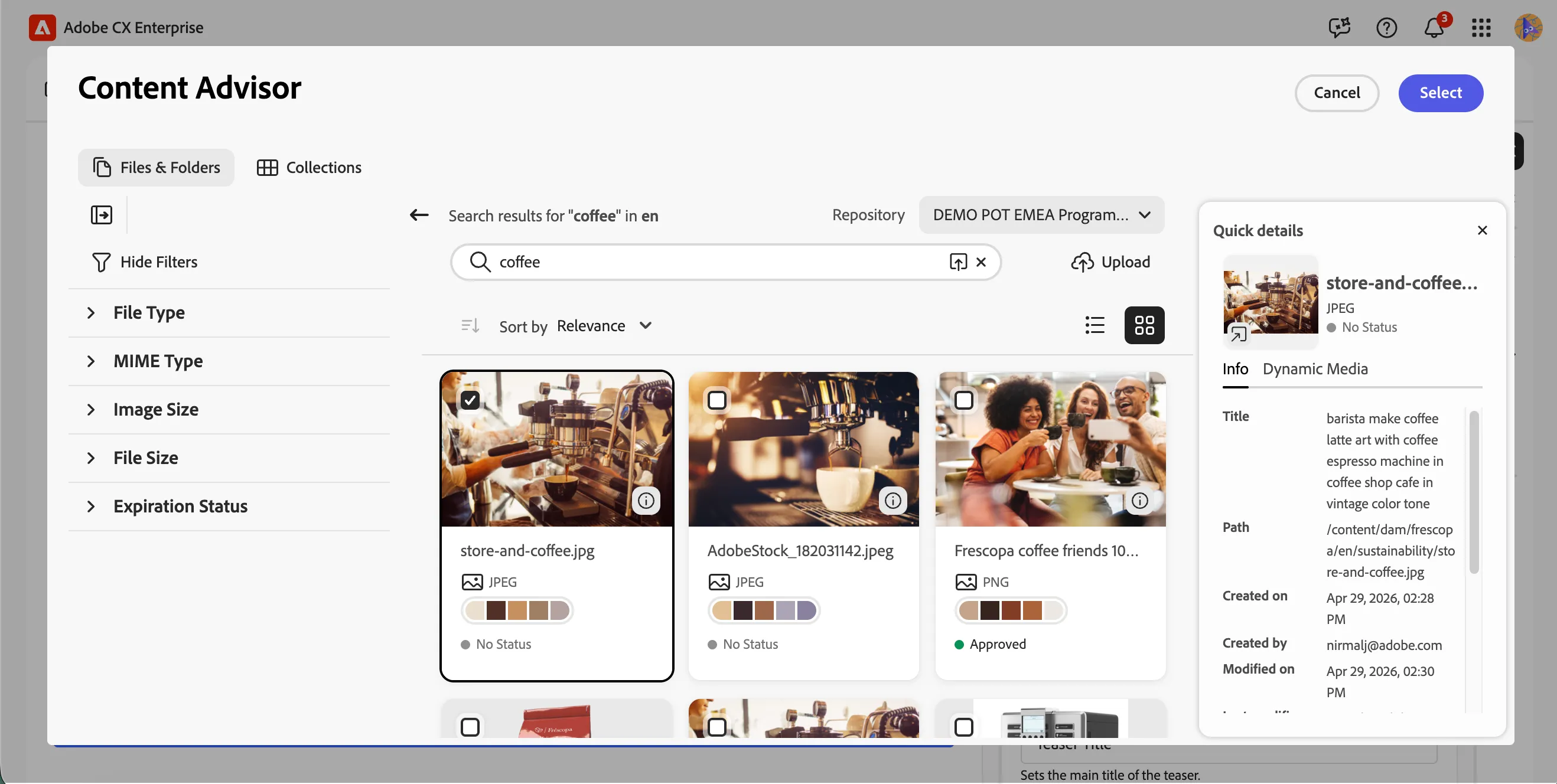Click the Select button

[x=1441, y=93]
